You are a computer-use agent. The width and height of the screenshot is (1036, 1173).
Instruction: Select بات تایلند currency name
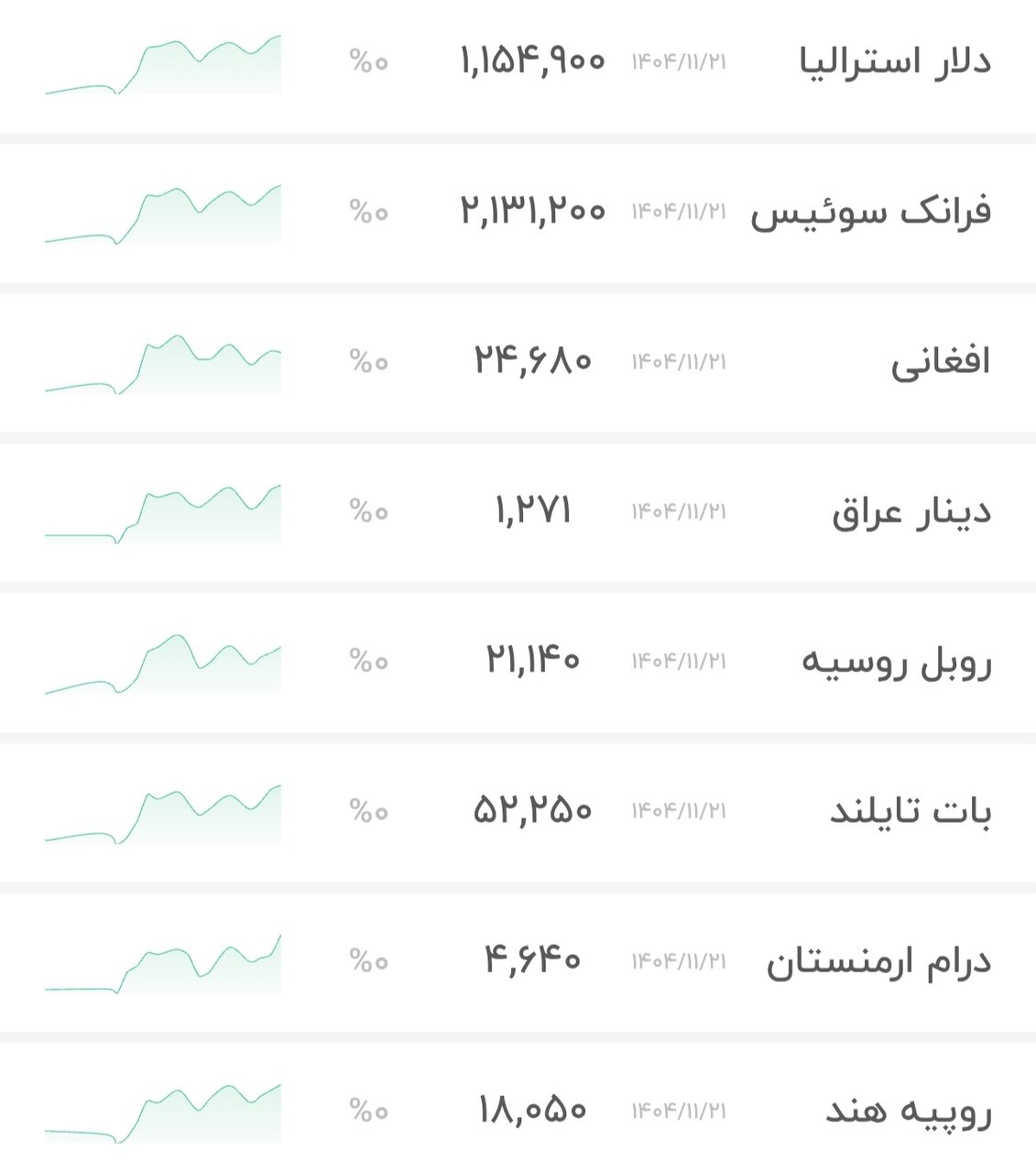[x=911, y=811]
